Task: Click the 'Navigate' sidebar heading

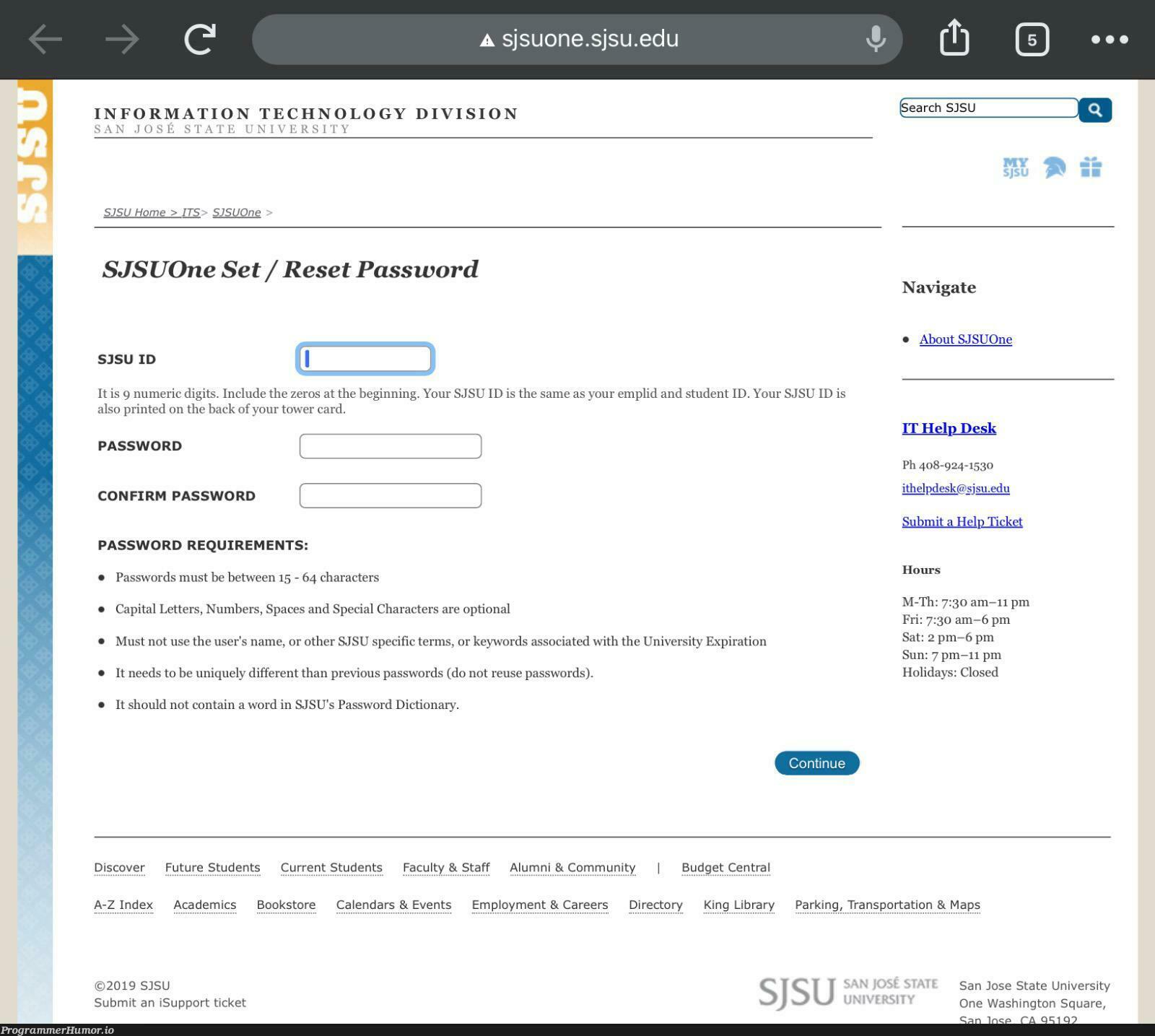Action: (x=938, y=287)
